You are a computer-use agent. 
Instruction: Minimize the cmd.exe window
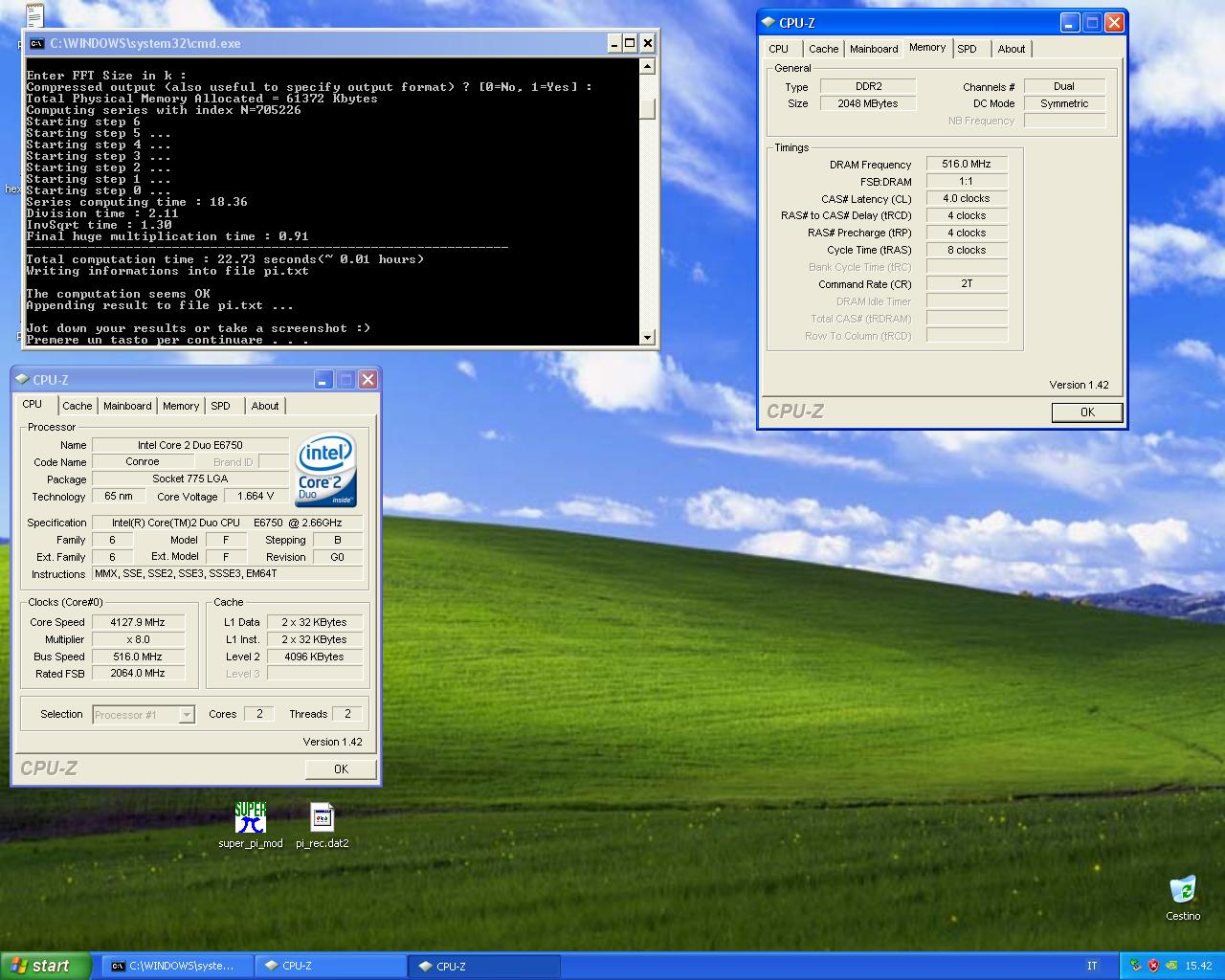click(614, 43)
